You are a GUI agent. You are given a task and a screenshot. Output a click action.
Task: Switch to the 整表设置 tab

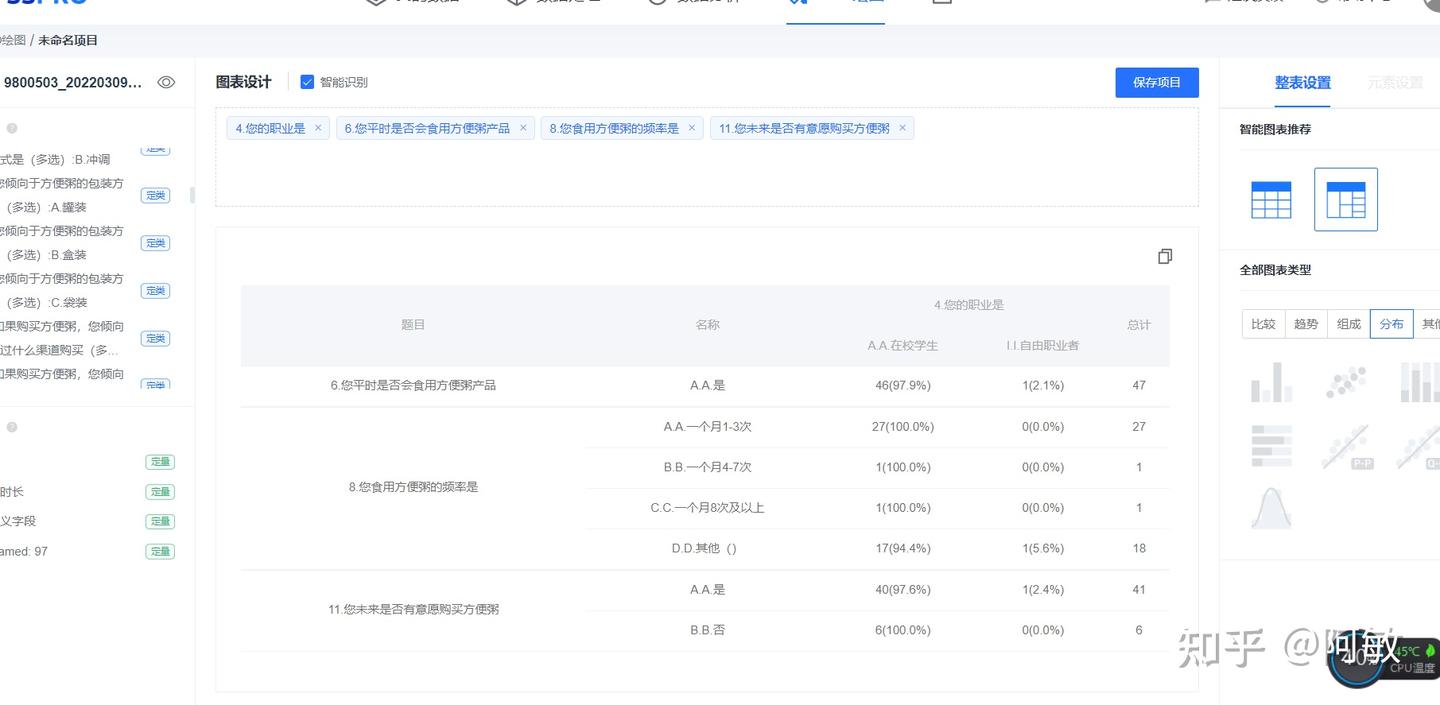tap(1302, 83)
